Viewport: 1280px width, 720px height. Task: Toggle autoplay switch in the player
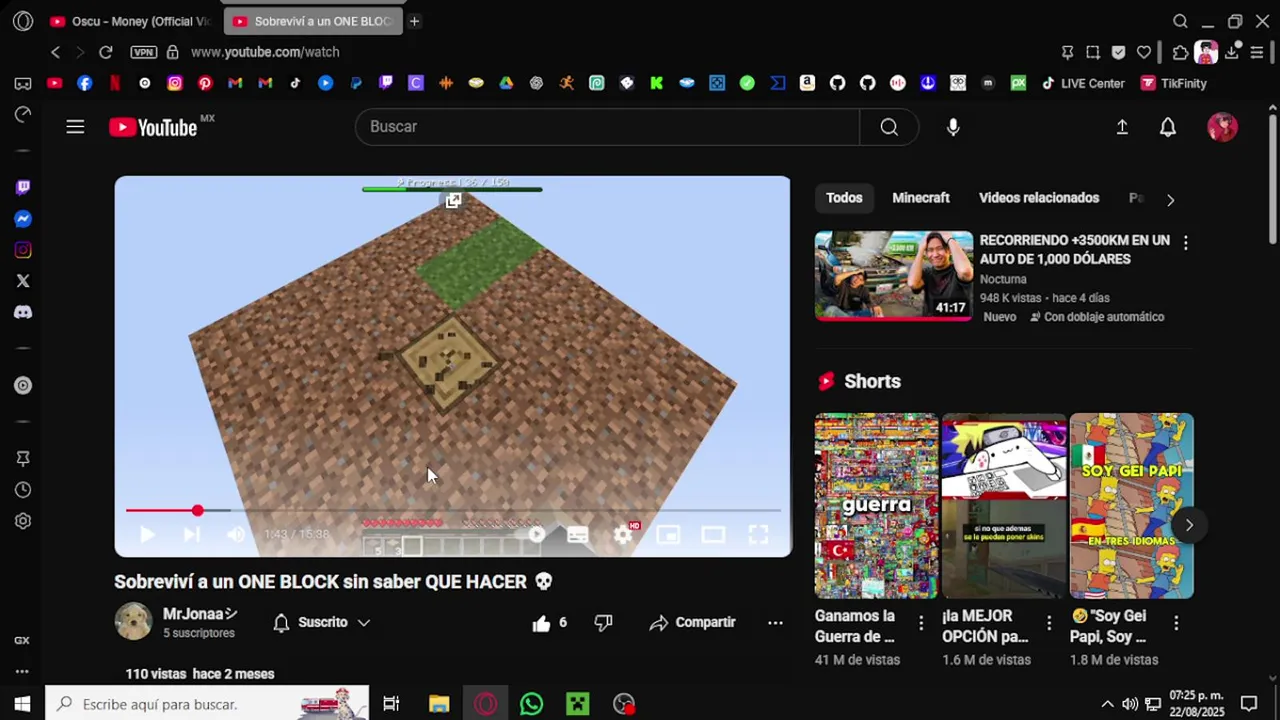pos(536,535)
